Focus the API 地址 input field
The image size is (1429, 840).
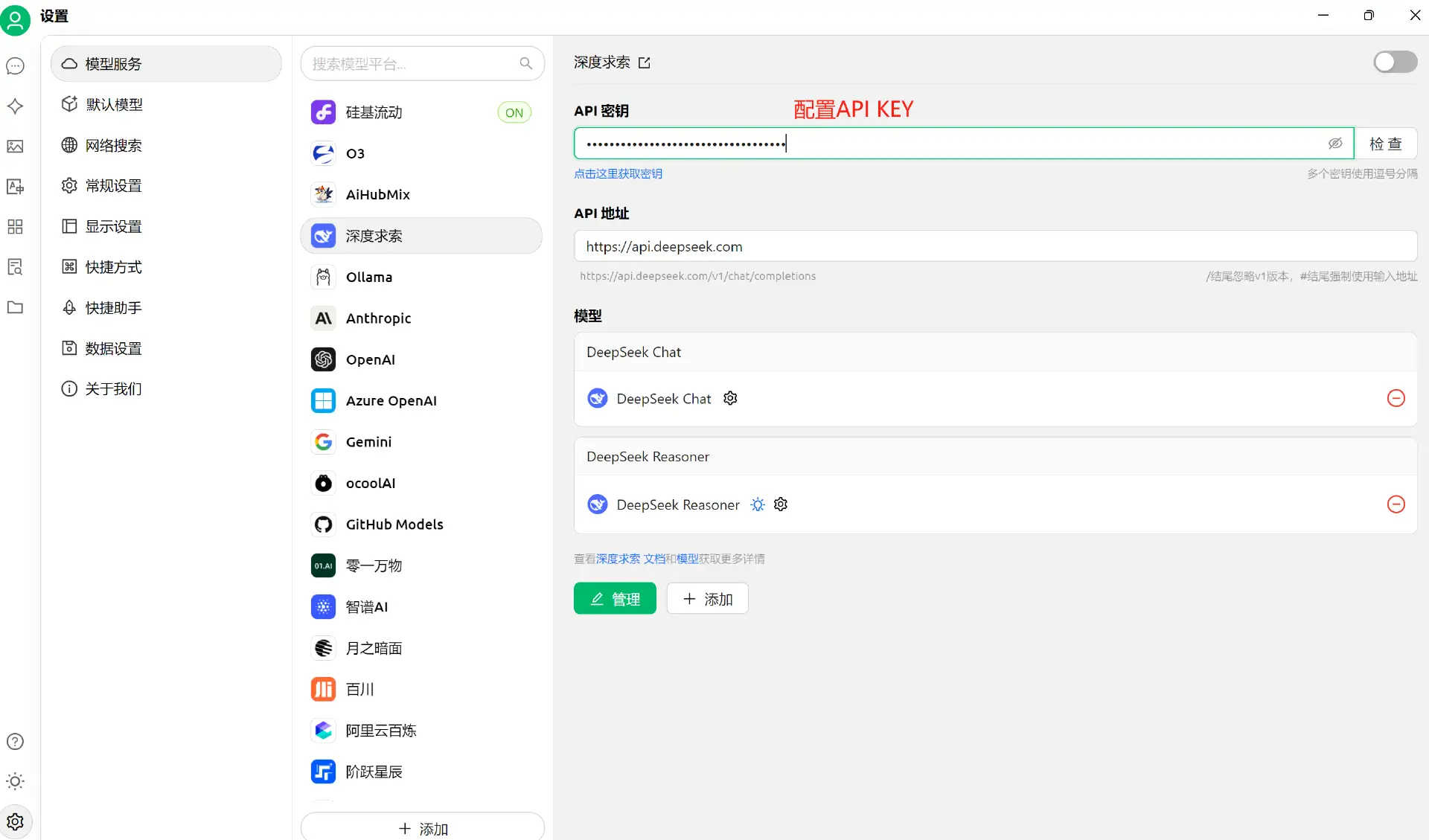click(996, 246)
